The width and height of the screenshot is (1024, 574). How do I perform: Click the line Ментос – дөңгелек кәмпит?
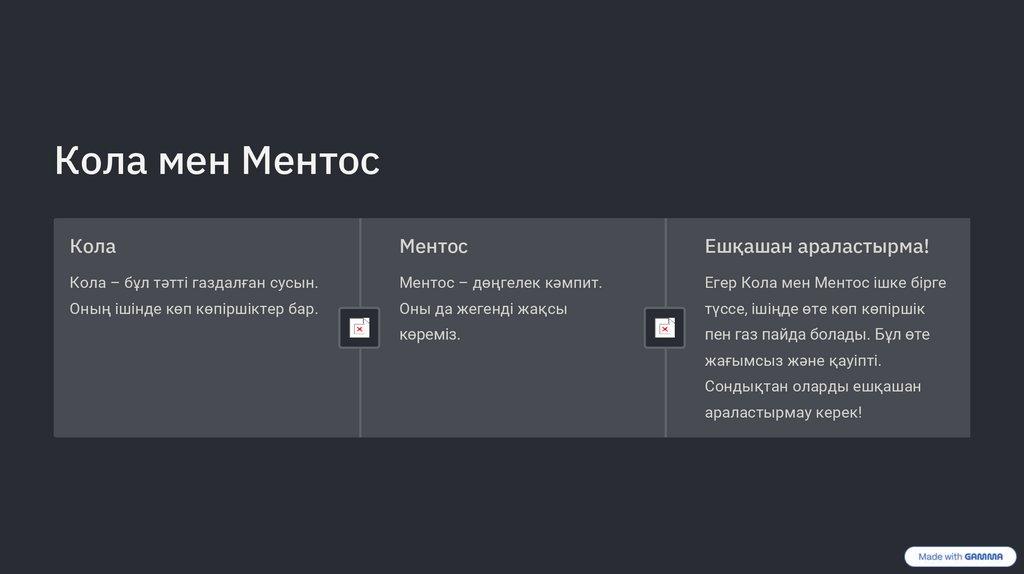500,283
